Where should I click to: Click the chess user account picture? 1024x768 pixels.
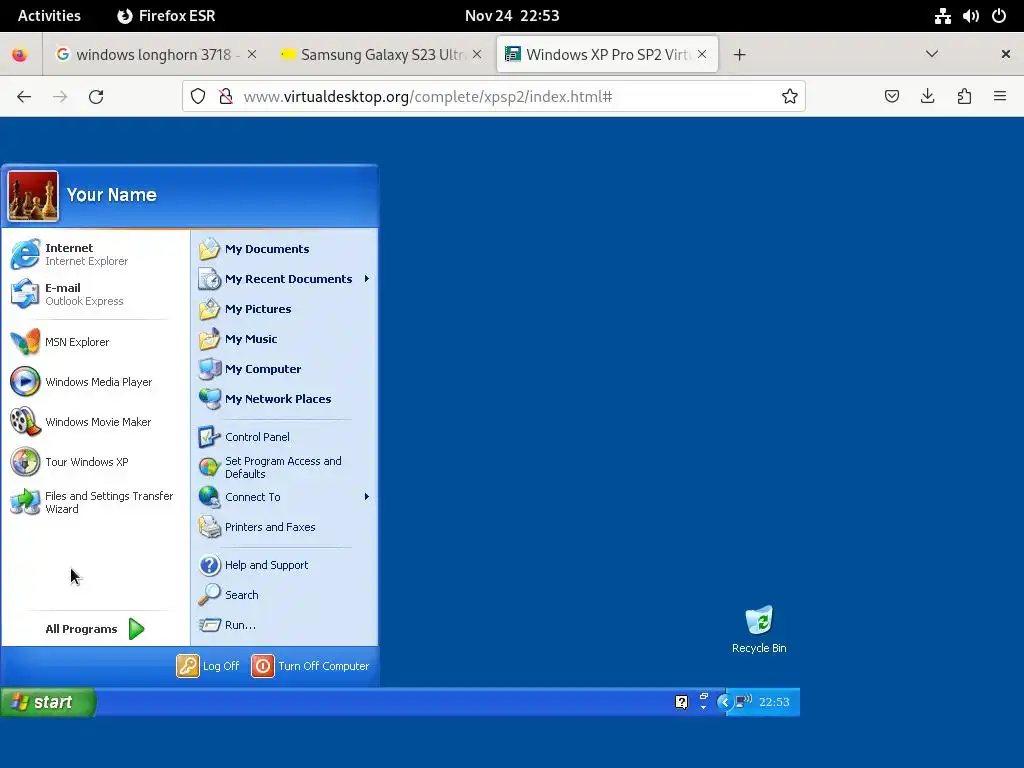coord(33,196)
